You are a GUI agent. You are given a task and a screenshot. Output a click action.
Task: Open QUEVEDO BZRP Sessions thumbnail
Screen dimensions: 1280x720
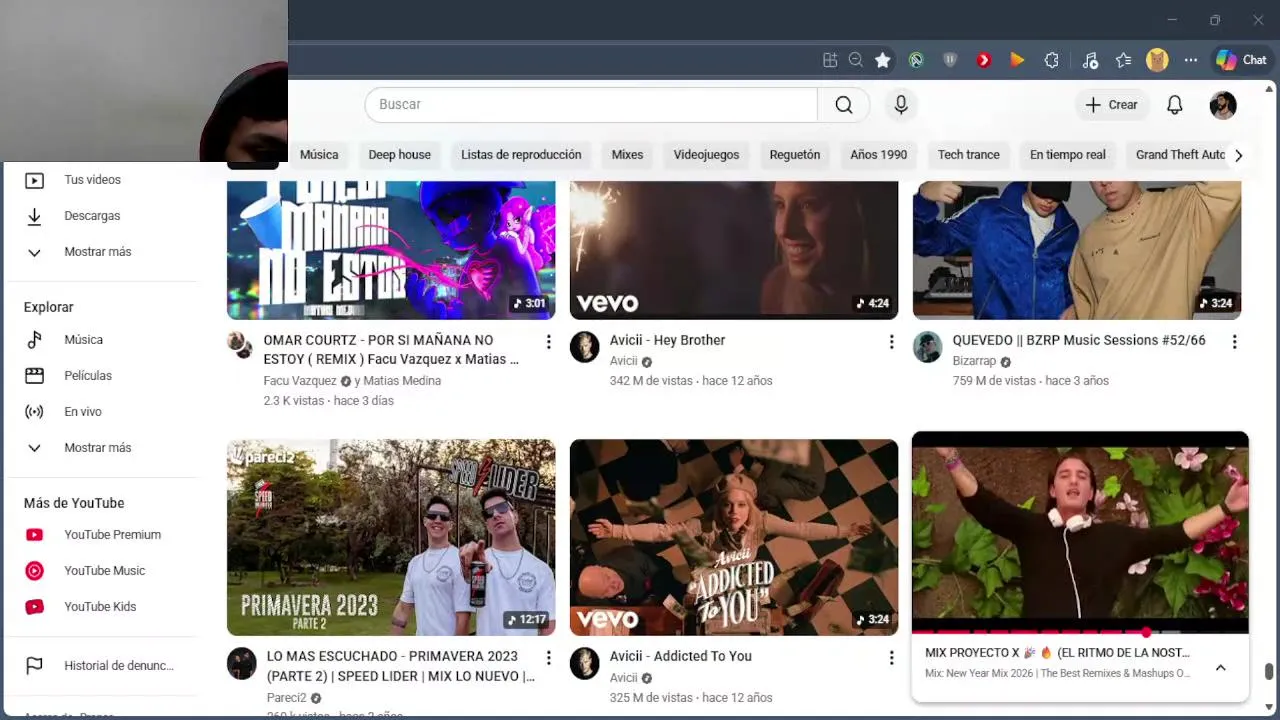[1077, 250]
